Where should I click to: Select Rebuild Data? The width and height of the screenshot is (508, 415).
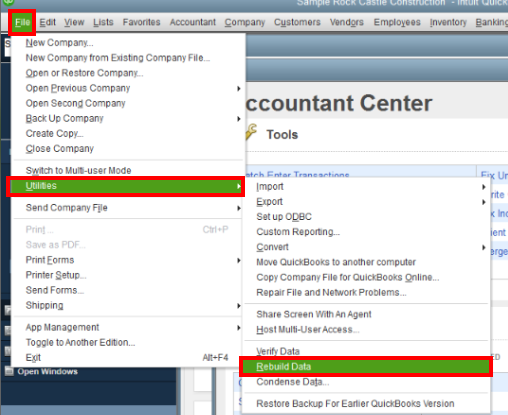(x=366, y=367)
